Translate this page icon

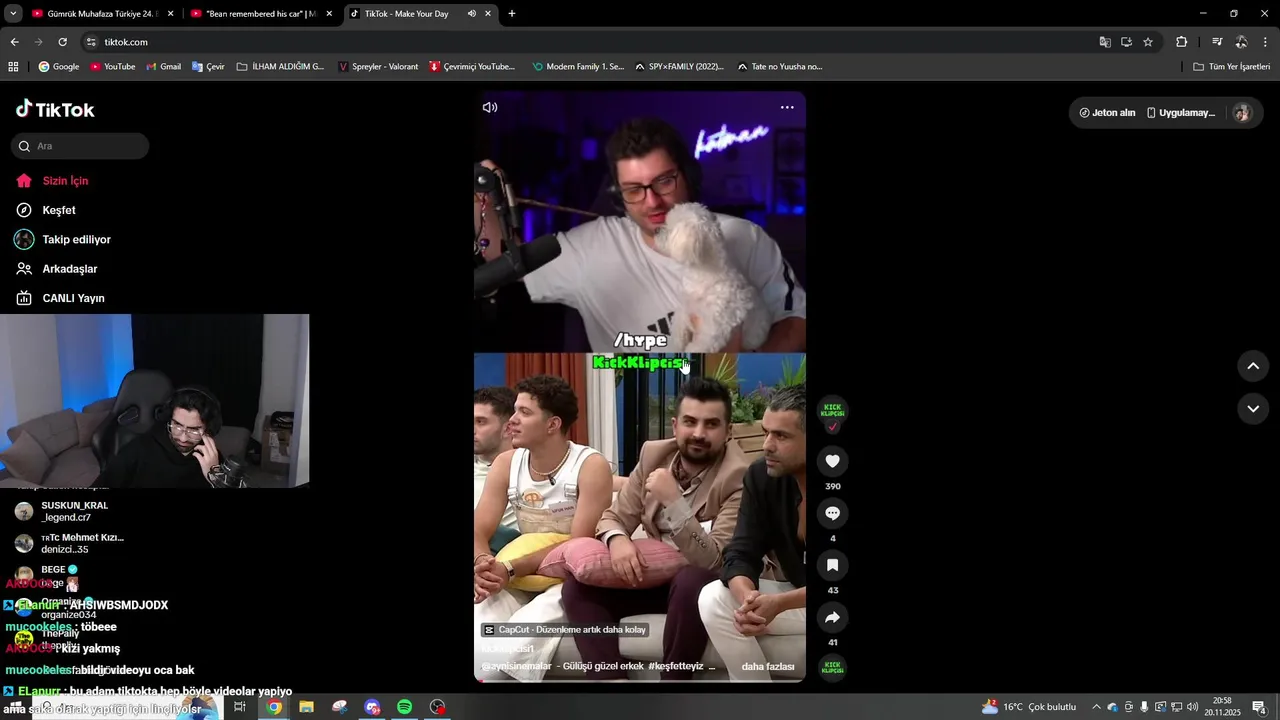(x=1105, y=42)
